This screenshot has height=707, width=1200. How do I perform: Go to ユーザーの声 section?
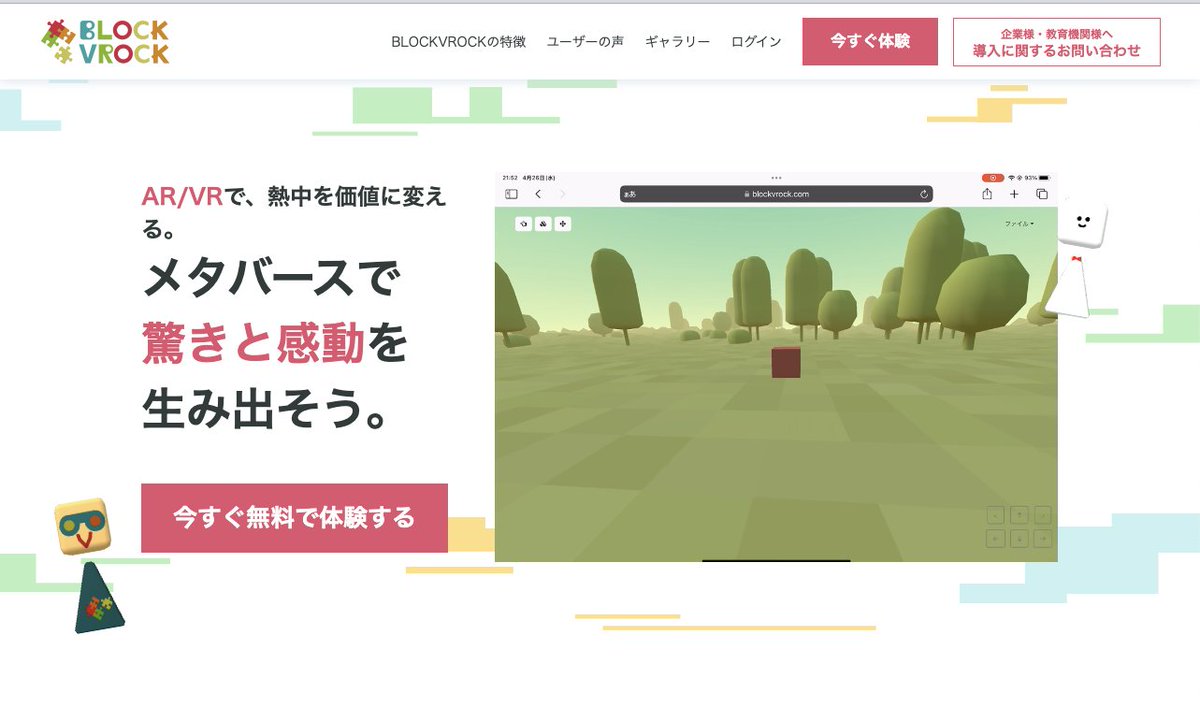point(585,42)
